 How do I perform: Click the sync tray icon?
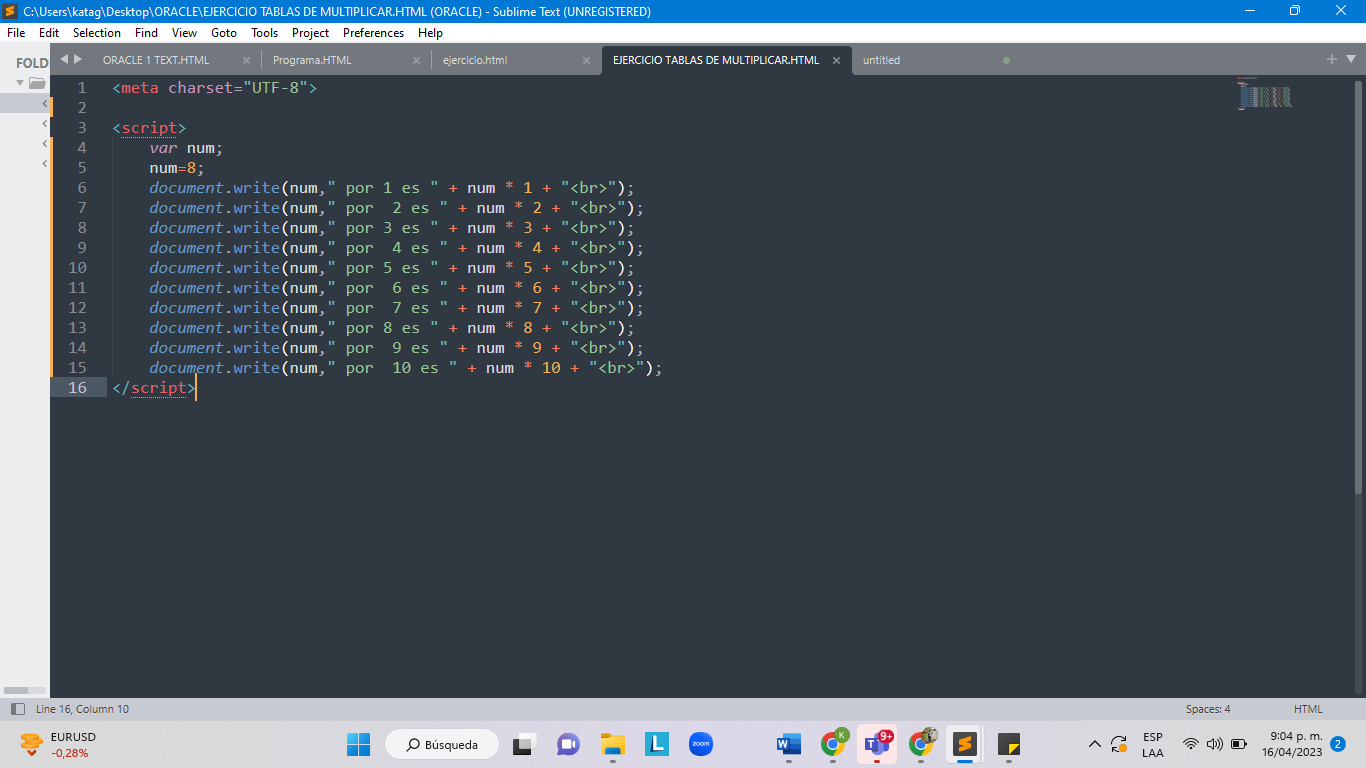(1119, 745)
